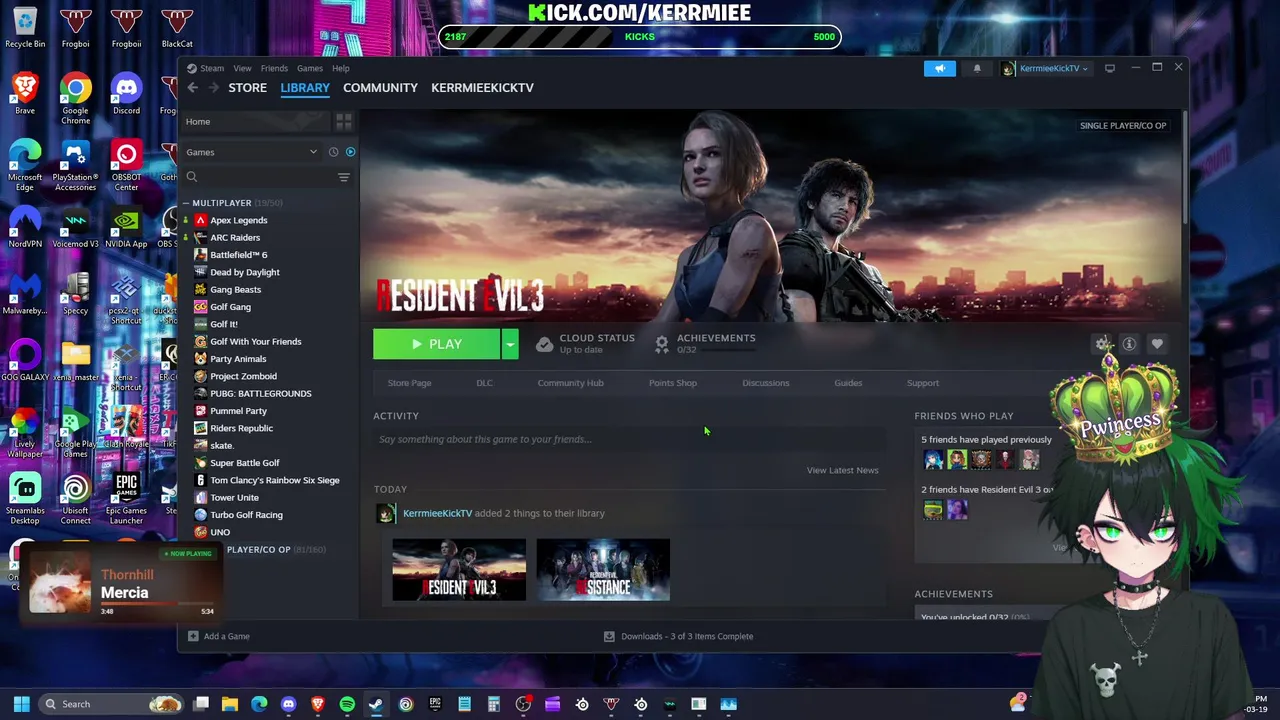Open the View menu
This screenshot has width=1280, height=720.
242,68
